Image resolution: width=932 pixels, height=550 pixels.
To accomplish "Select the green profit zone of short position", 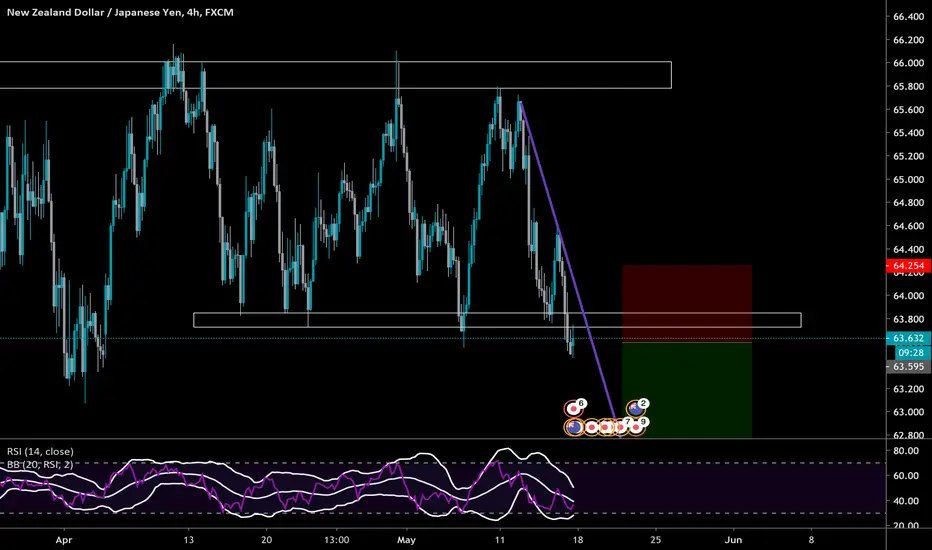I will [687, 390].
